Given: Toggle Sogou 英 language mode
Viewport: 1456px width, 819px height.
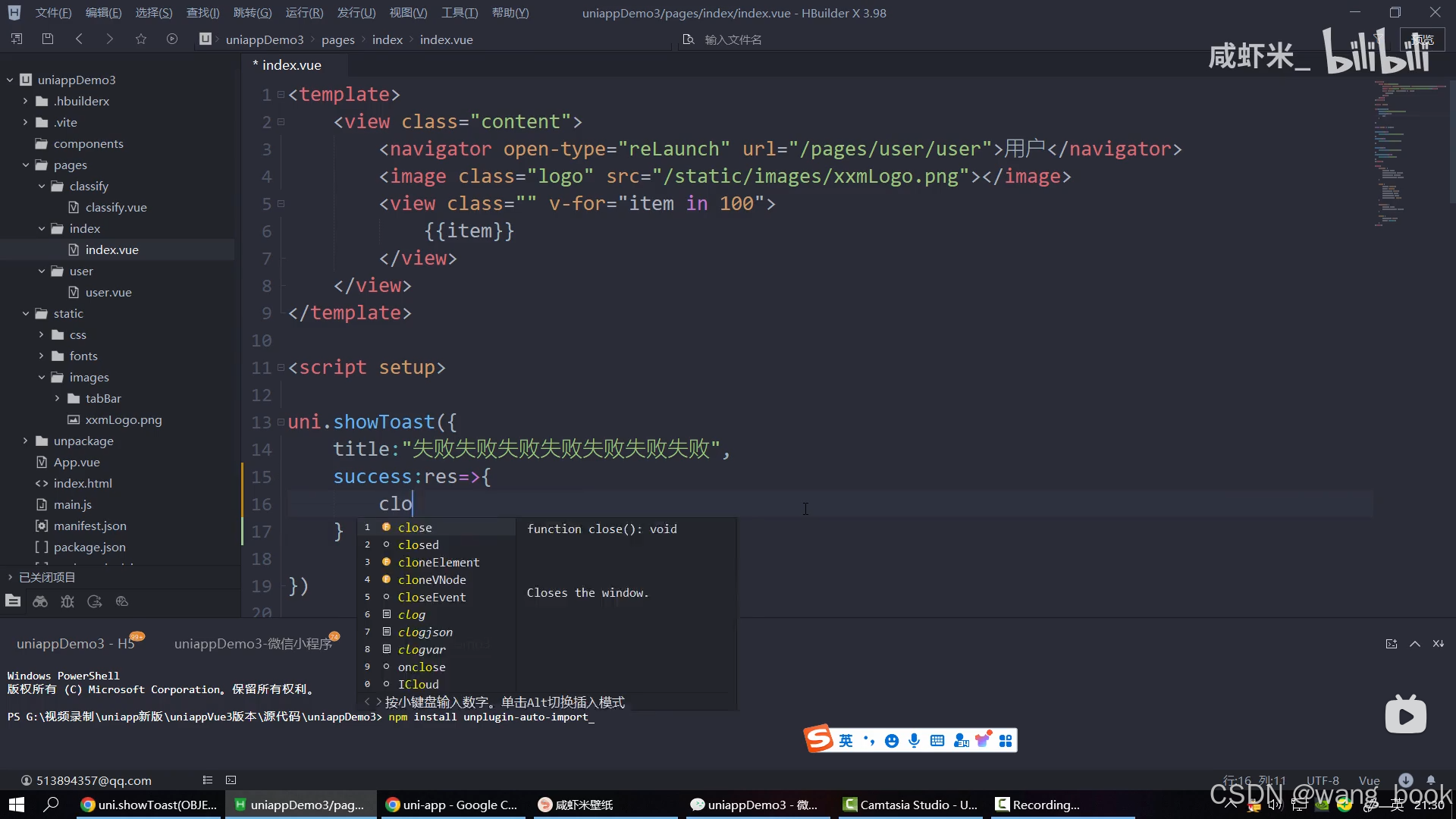Looking at the screenshot, I should click(846, 741).
